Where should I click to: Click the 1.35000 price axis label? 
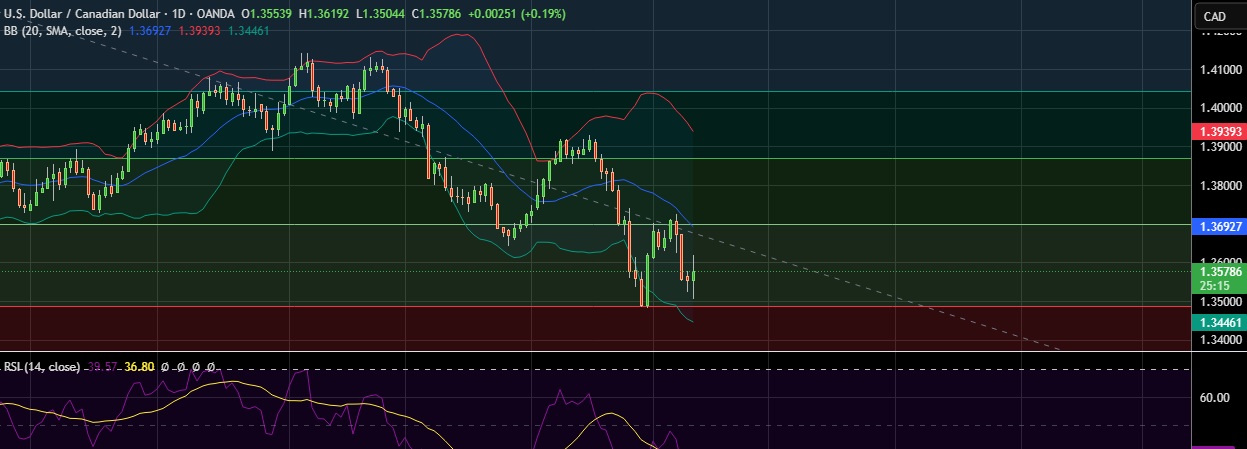[1222, 302]
